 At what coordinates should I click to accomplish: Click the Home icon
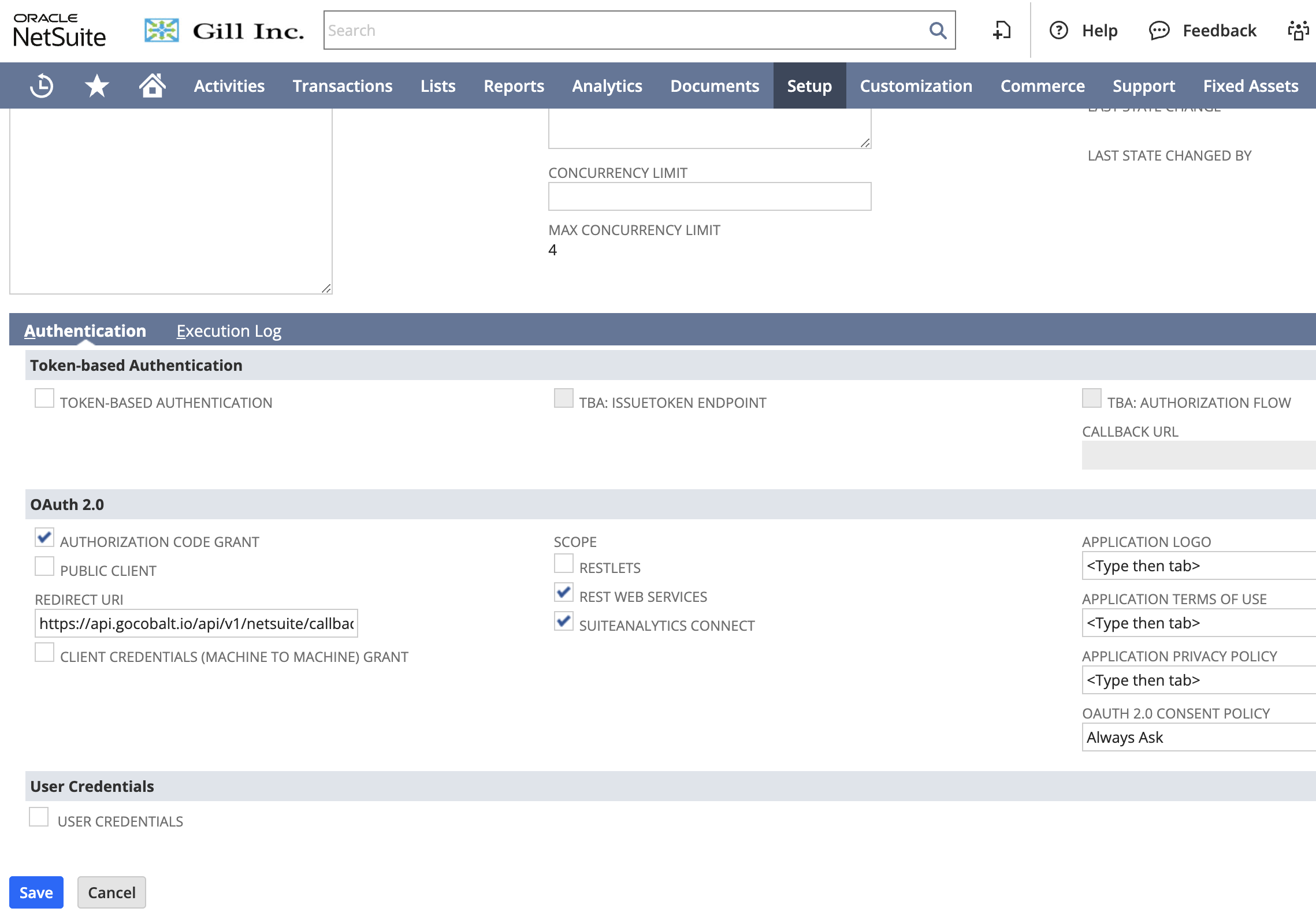[152, 85]
